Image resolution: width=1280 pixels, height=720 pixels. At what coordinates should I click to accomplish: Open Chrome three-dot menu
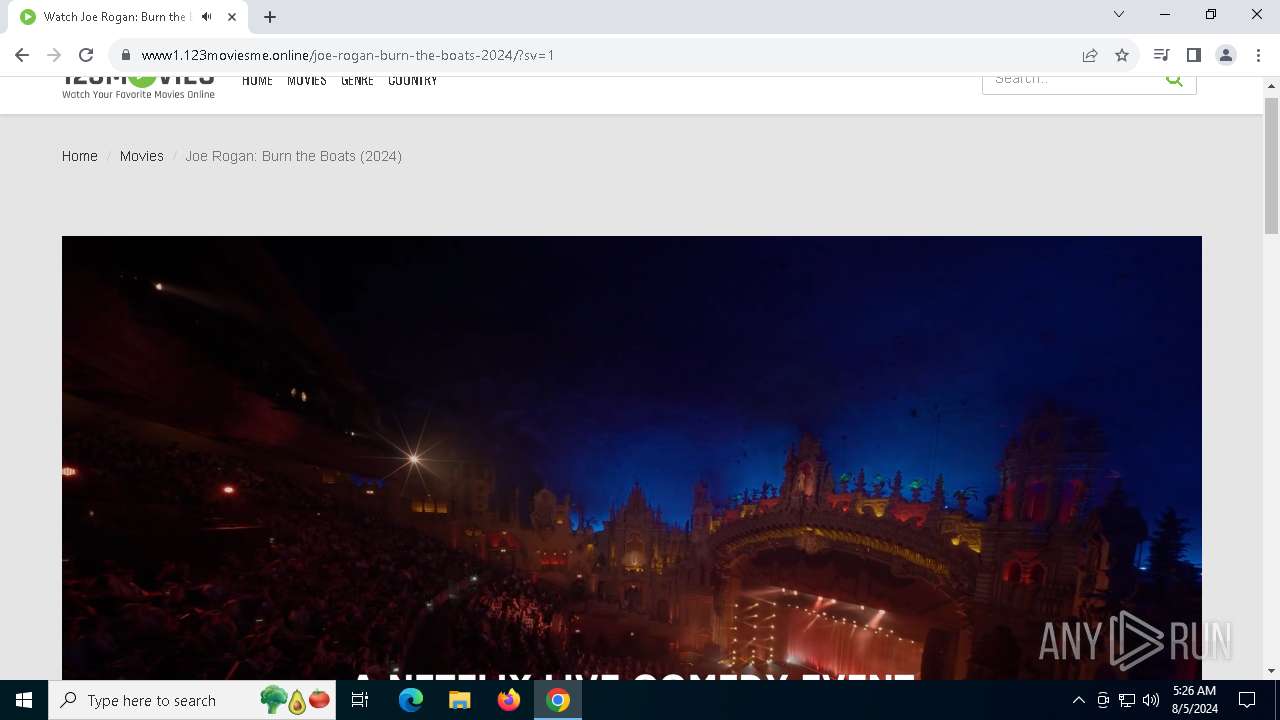tap(1257, 55)
